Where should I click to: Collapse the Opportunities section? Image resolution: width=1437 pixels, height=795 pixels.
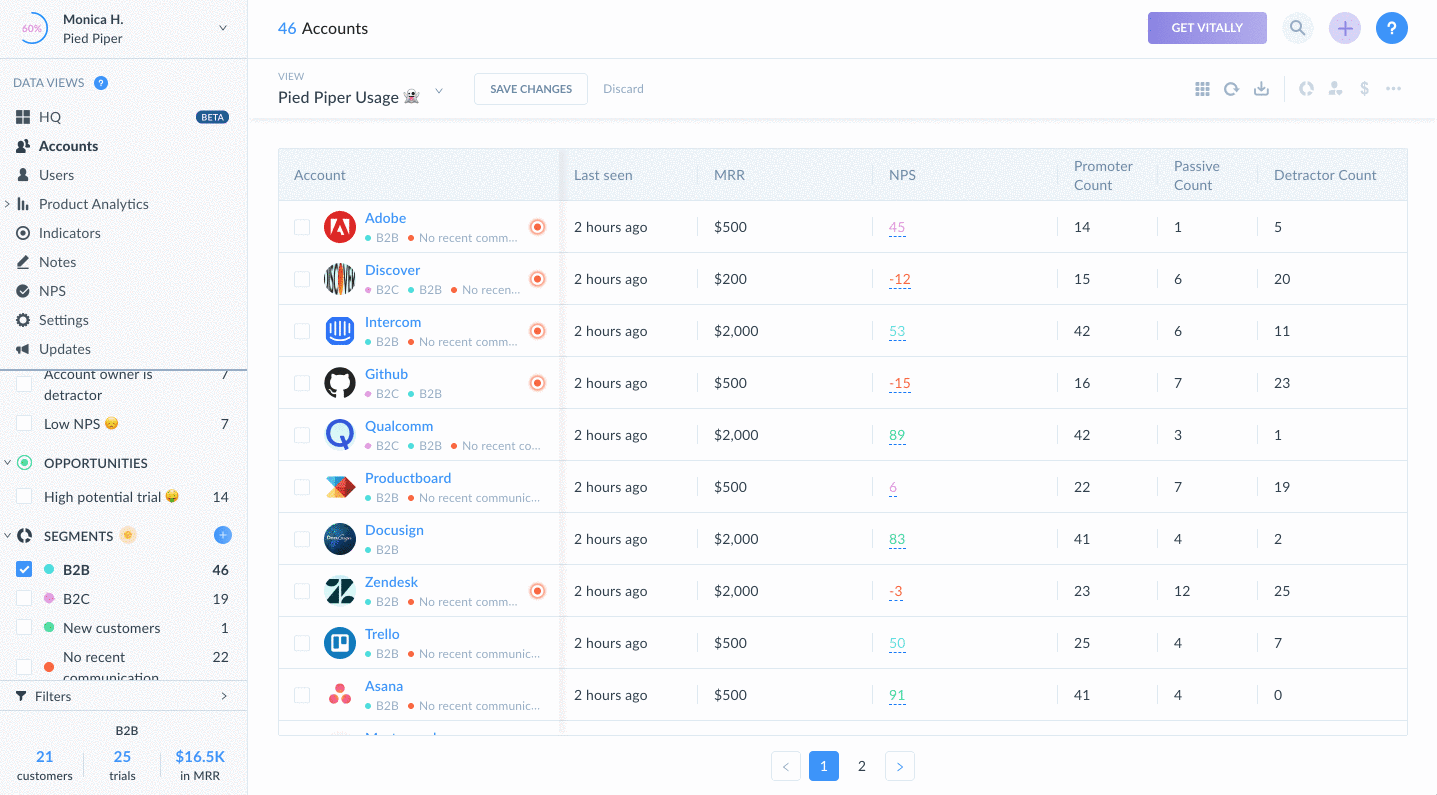[8, 463]
